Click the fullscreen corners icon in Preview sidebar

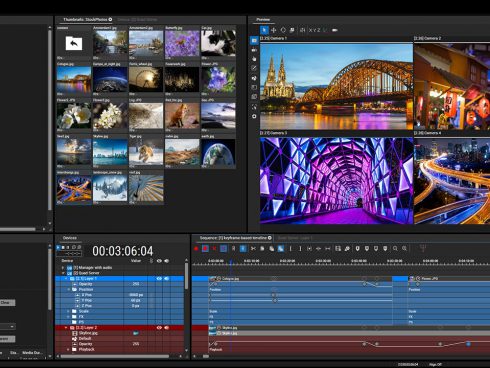tap(254, 107)
